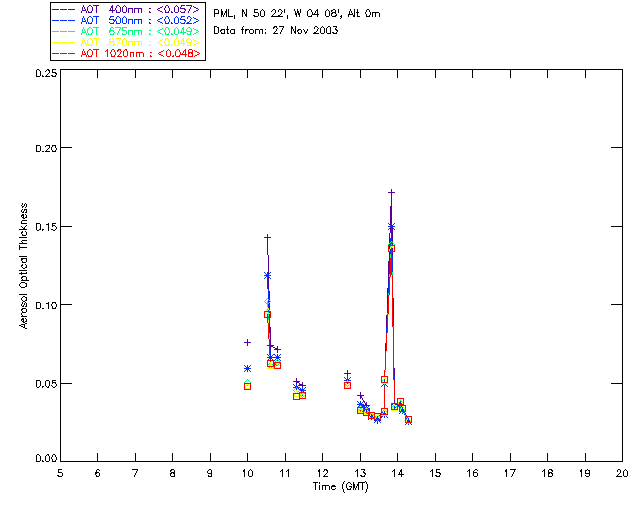Viewport: 640px width, 512px height.
Task: Click the x-axis label 17
Action: (x=510, y=473)
